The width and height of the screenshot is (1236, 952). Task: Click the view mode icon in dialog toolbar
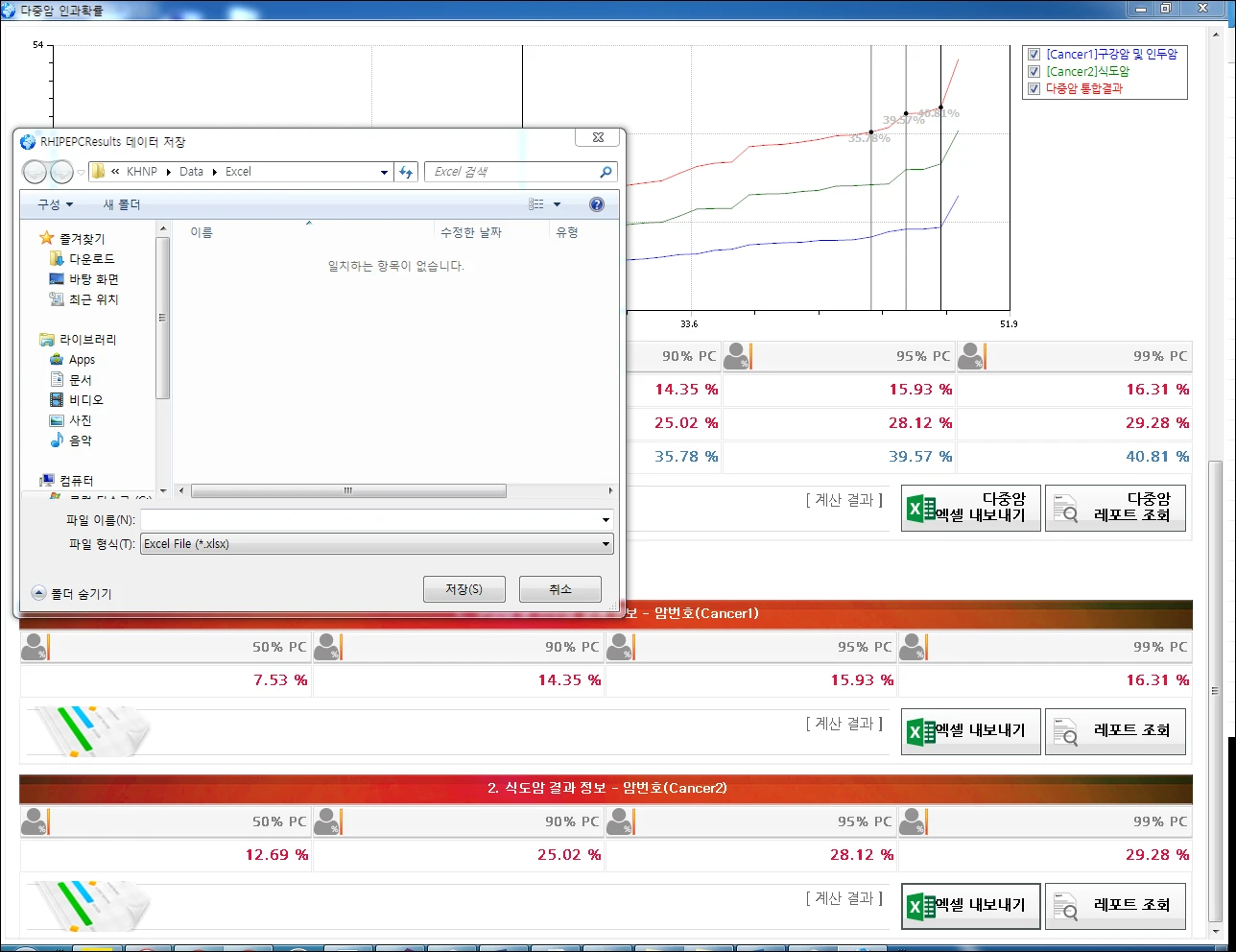535,204
